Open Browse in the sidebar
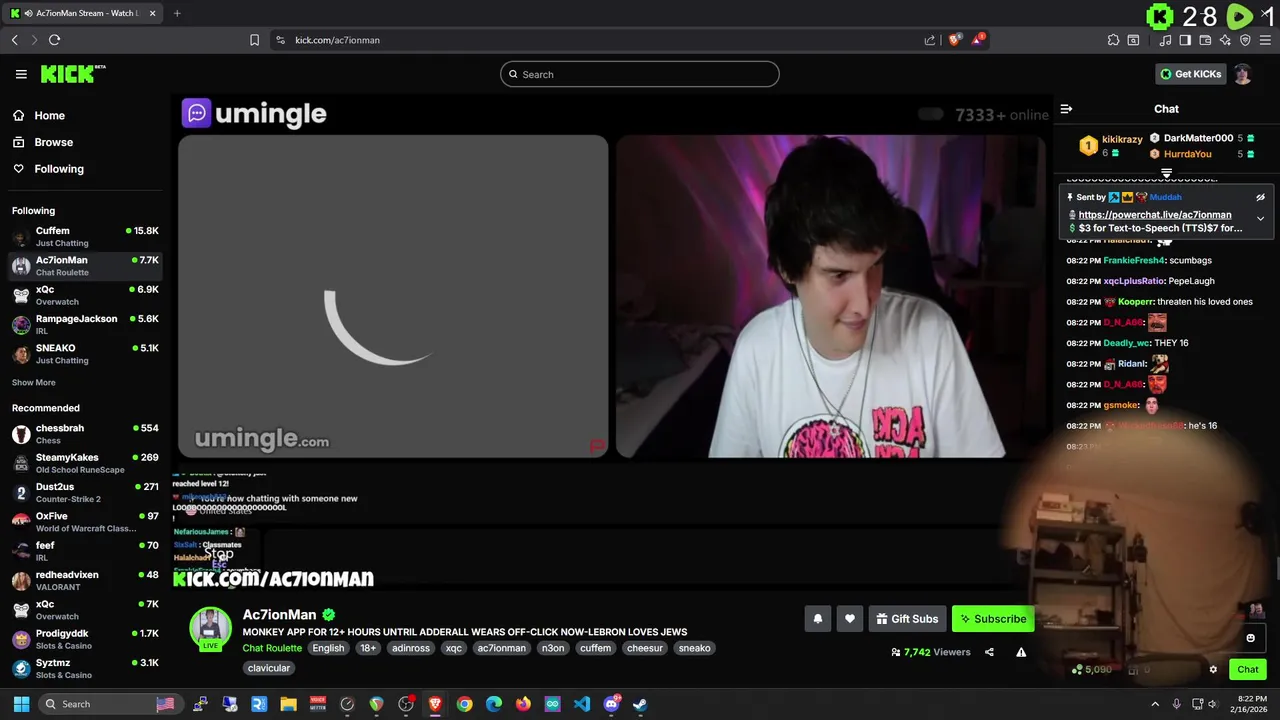1280x720 pixels. [x=53, y=142]
